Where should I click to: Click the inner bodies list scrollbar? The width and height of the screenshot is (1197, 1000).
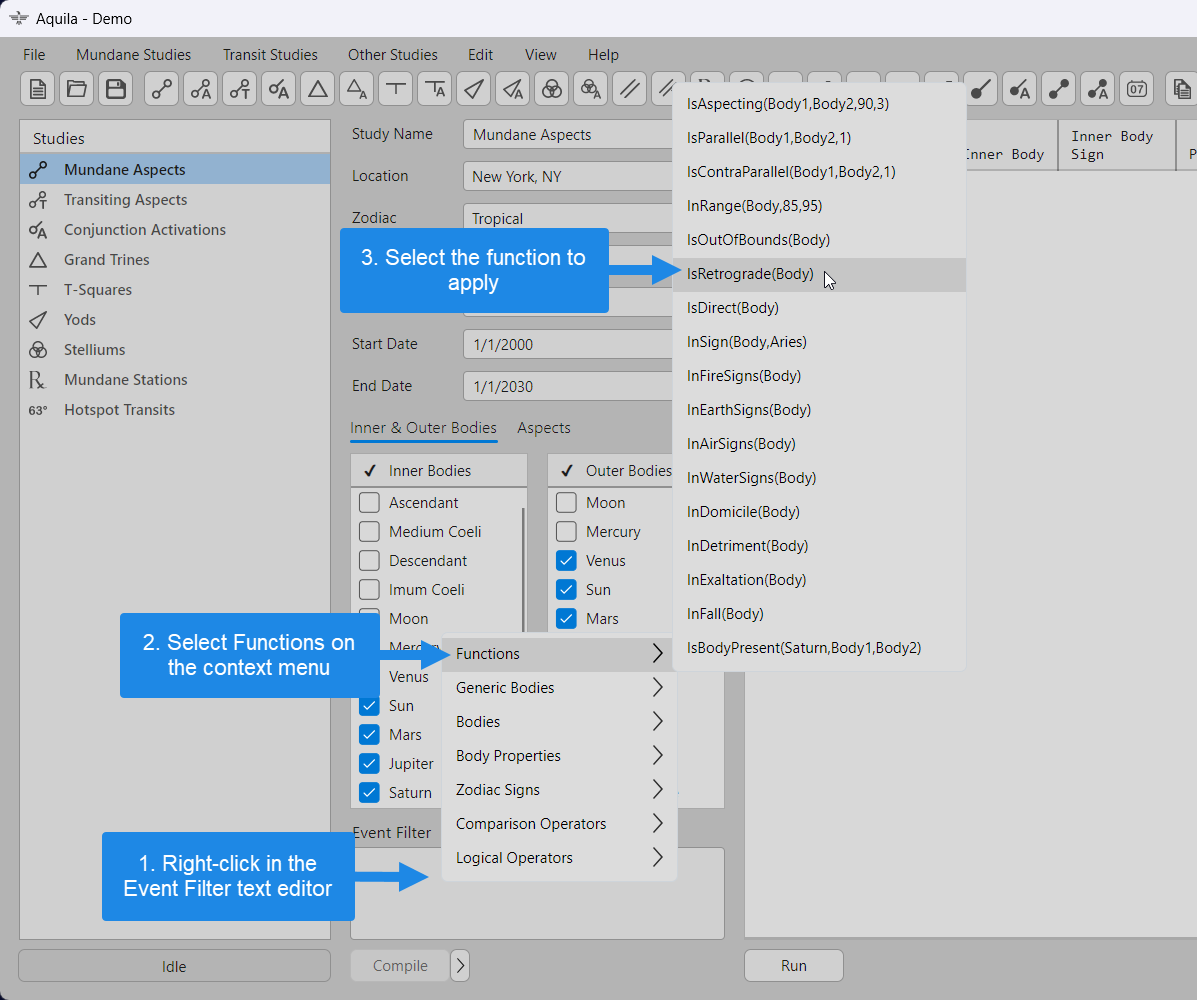[523, 560]
